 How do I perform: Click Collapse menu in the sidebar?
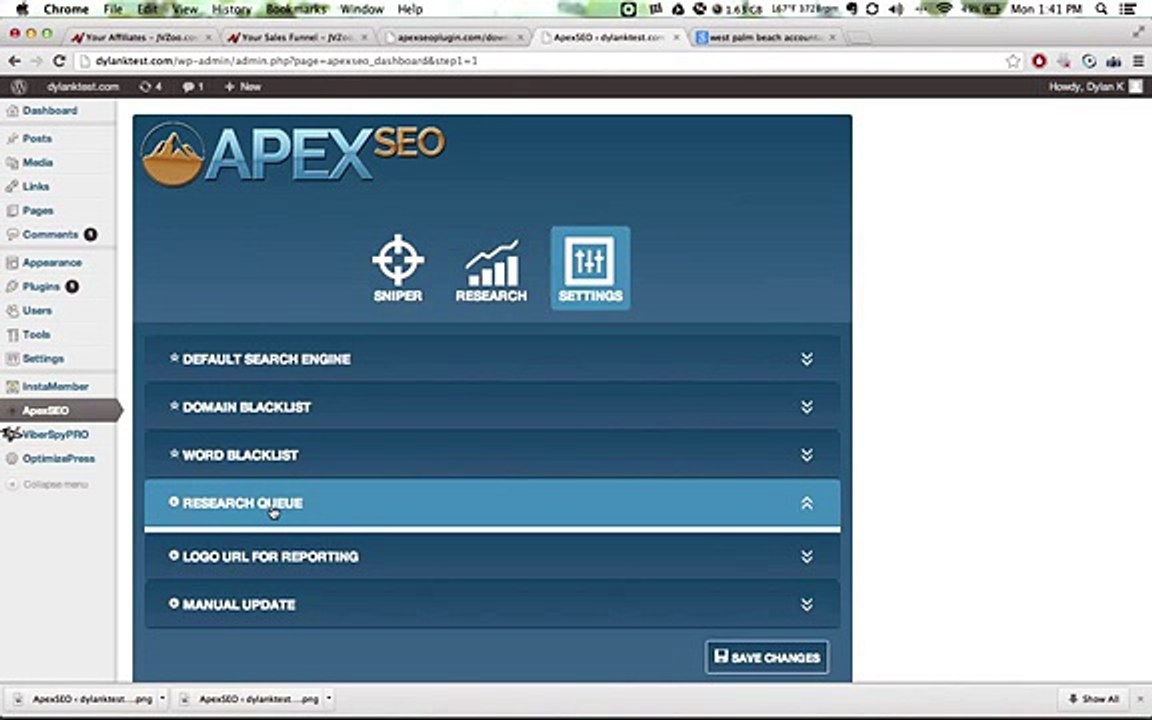click(x=55, y=485)
